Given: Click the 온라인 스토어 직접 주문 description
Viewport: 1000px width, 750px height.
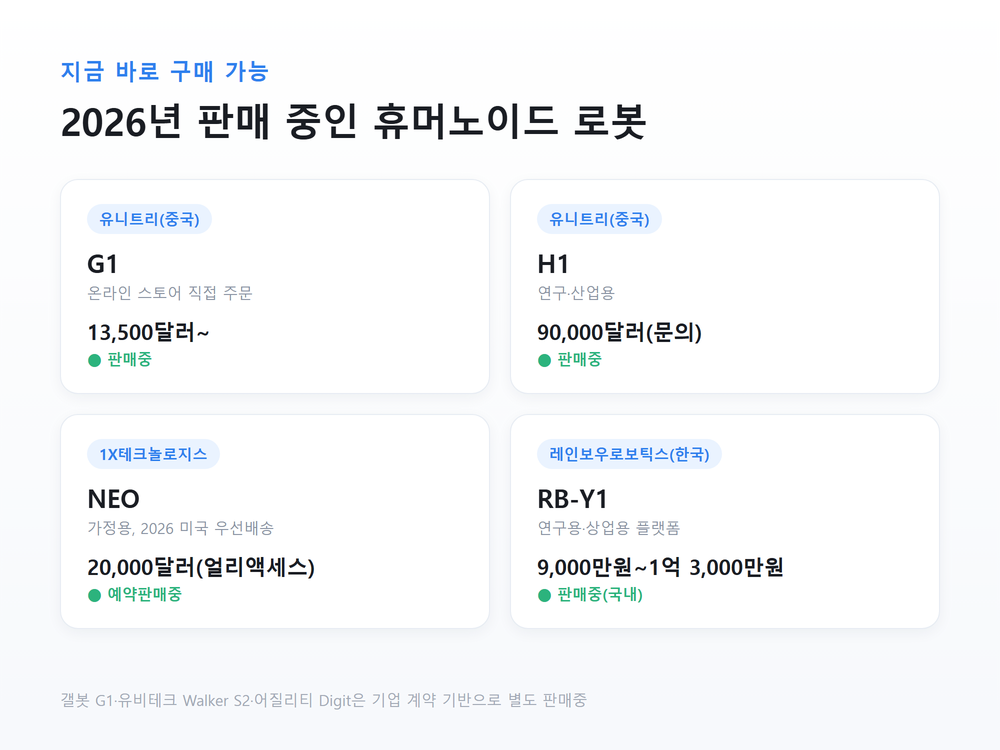Looking at the screenshot, I should (170, 293).
